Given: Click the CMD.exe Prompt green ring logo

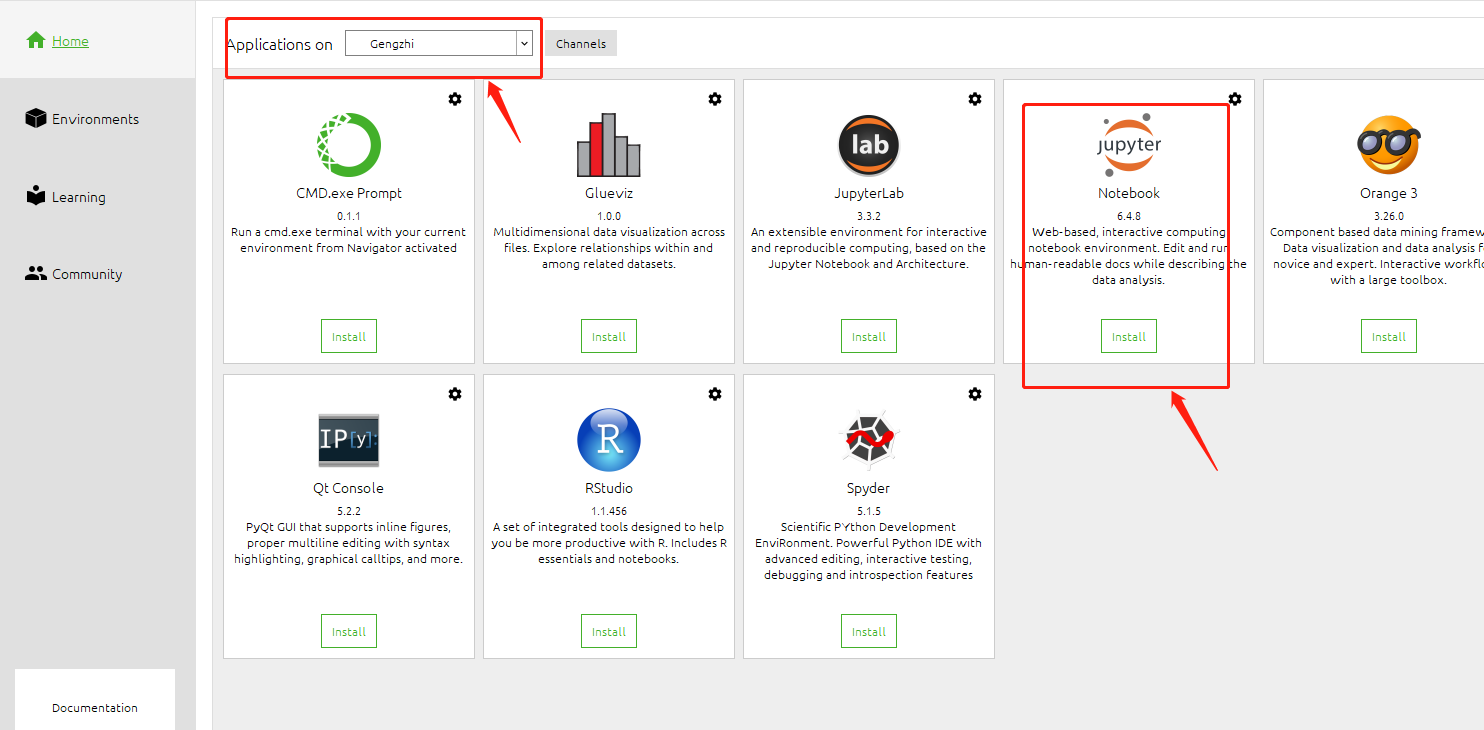Looking at the screenshot, I should click(349, 145).
